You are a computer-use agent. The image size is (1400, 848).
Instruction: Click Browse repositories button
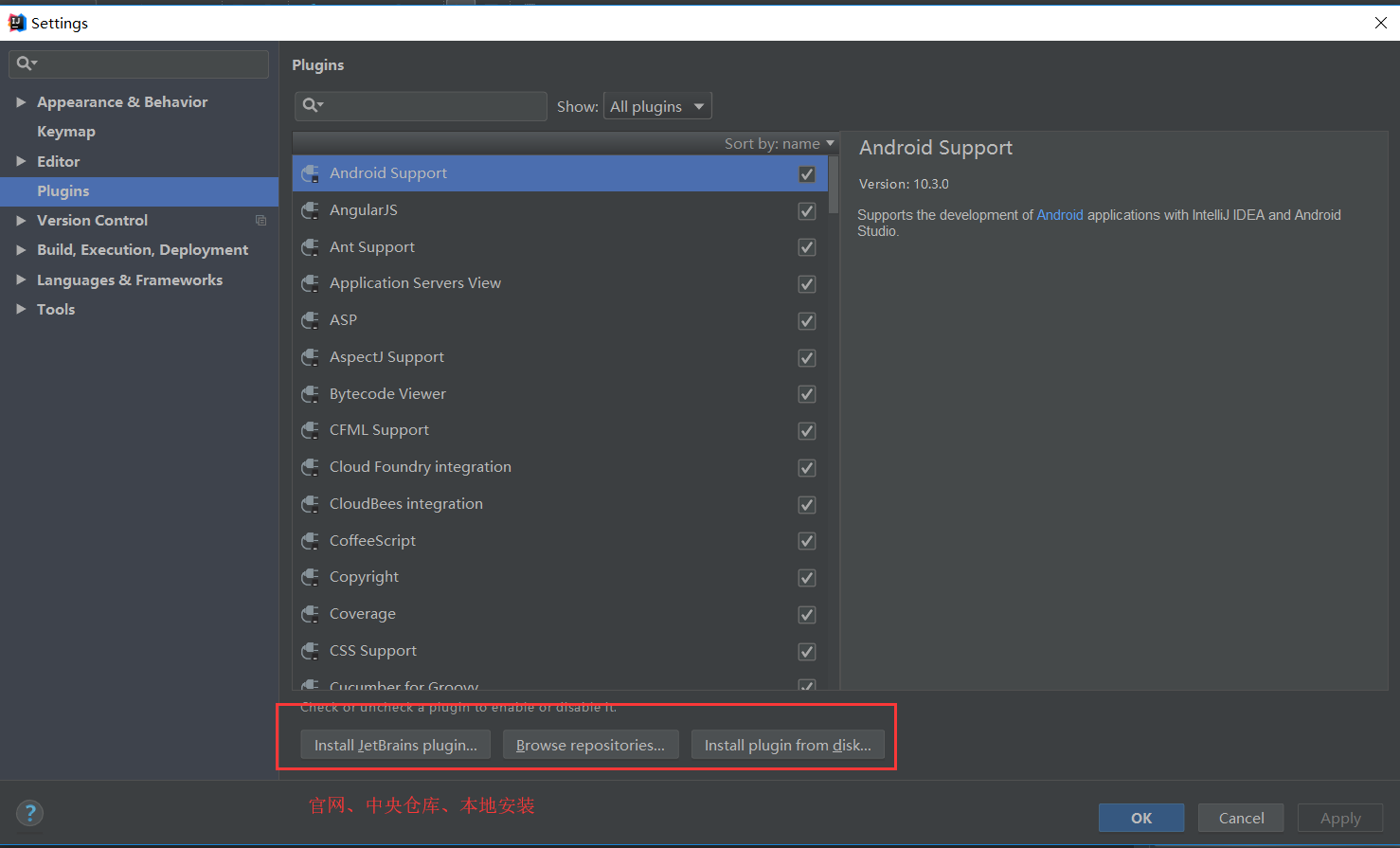[x=590, y=746]
